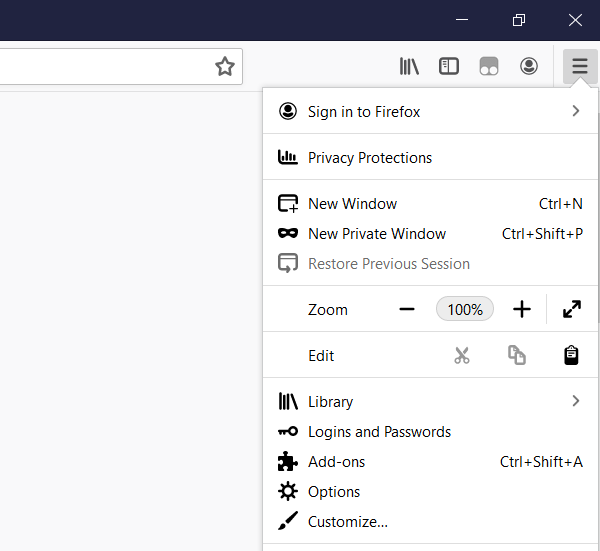The image size is (600, 551).
Task: Click the Edit label
Action: coord(321,356)
